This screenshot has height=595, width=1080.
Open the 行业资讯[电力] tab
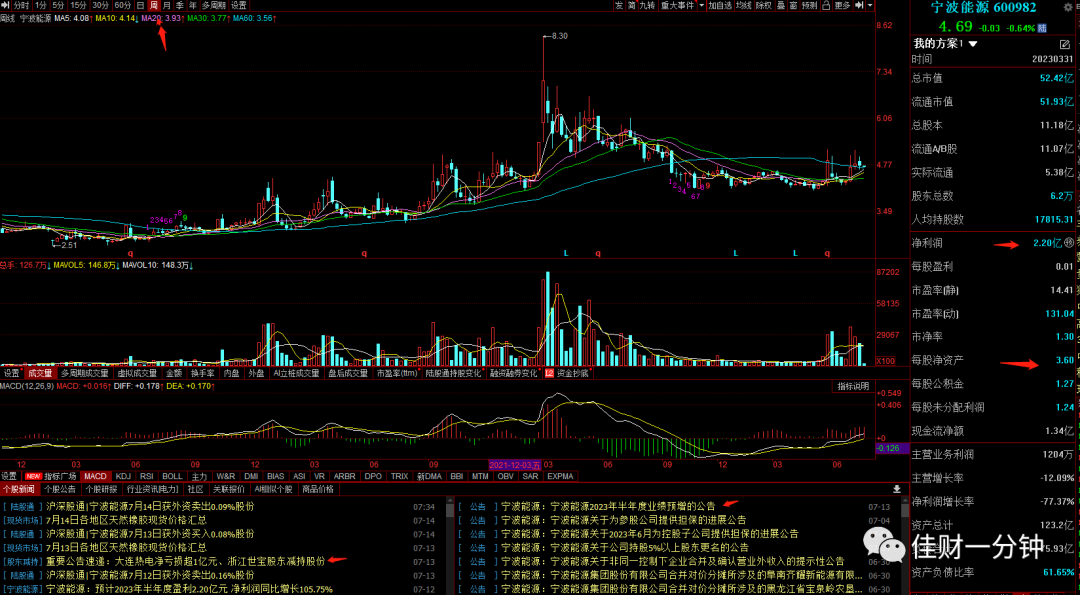pyautogui.click(x=153, y=489)
